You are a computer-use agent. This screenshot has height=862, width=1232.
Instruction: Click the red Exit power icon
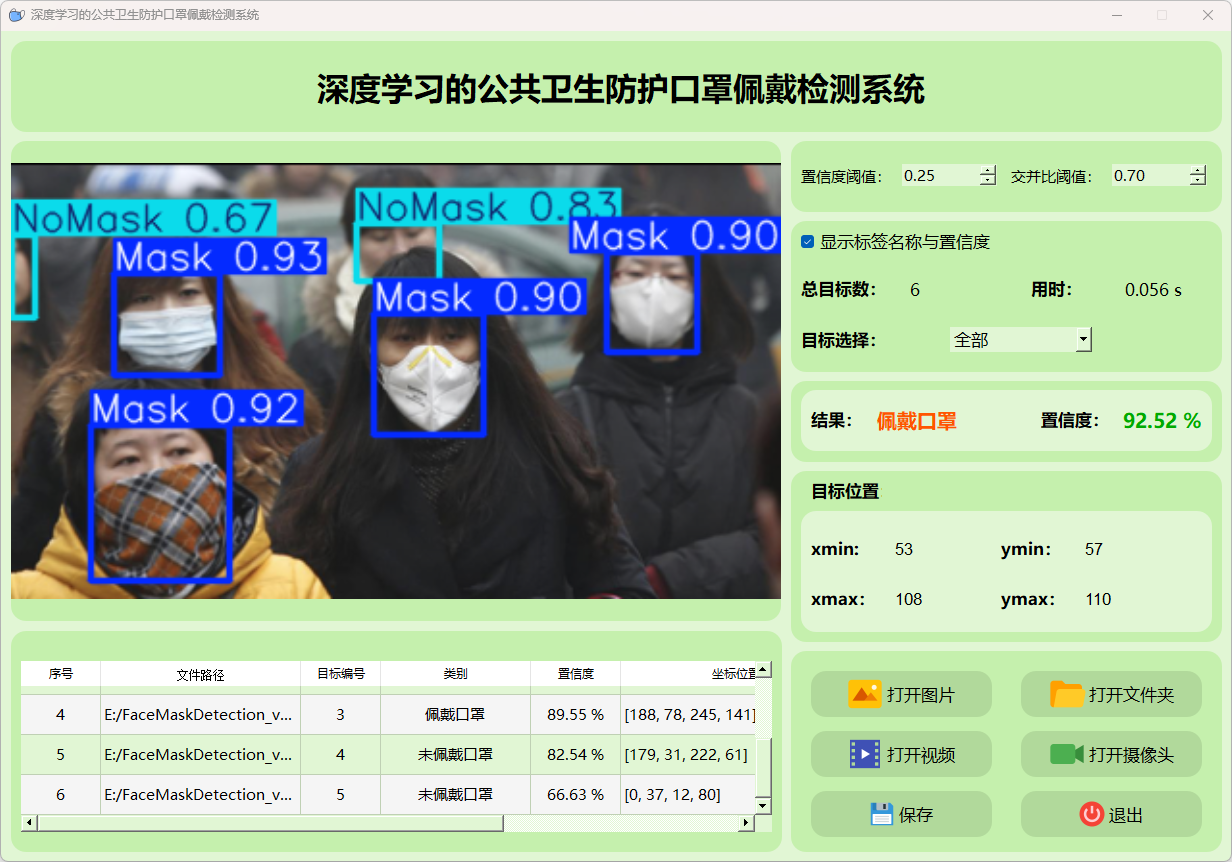tap(1091, 814)
